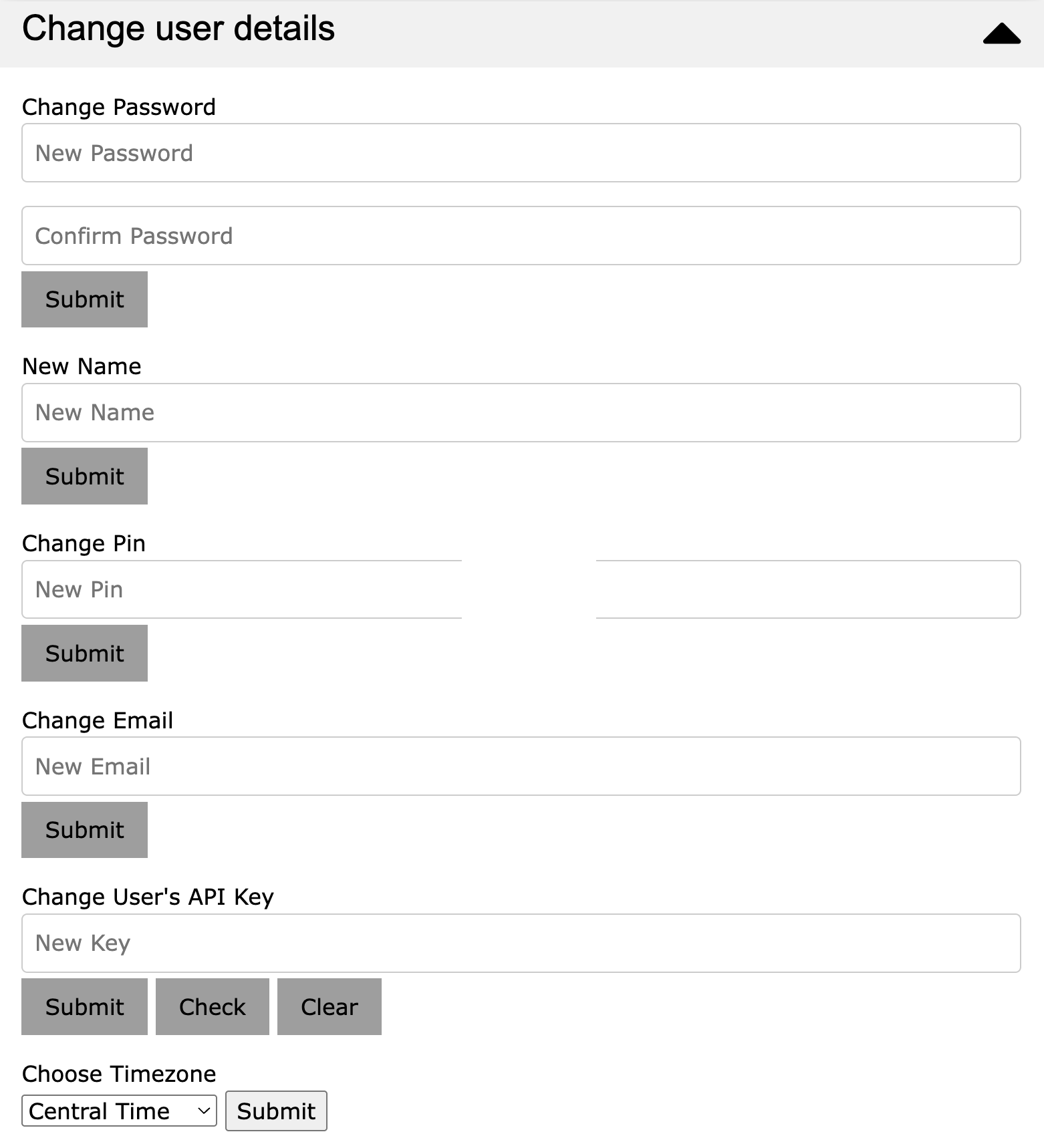Click the New Email input box
The width and height of the screenshot is (1044, 1148).
point(521,766)
